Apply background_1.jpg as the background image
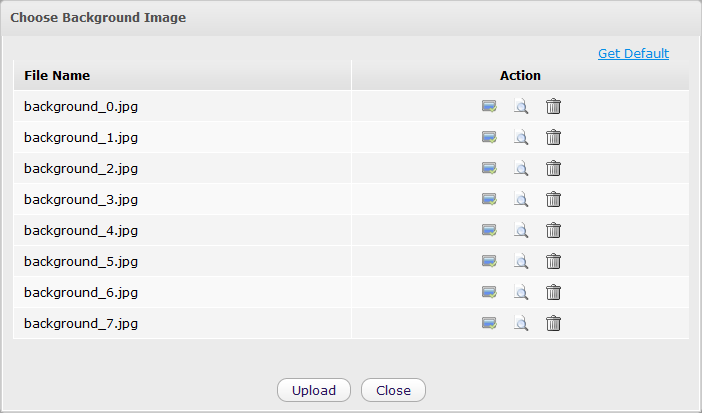 click(489, 137)
